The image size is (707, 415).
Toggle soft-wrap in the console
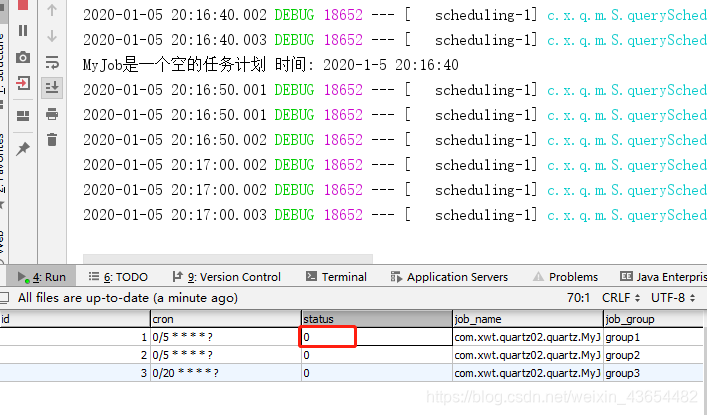pyautogui.click(x=52, y=62)
